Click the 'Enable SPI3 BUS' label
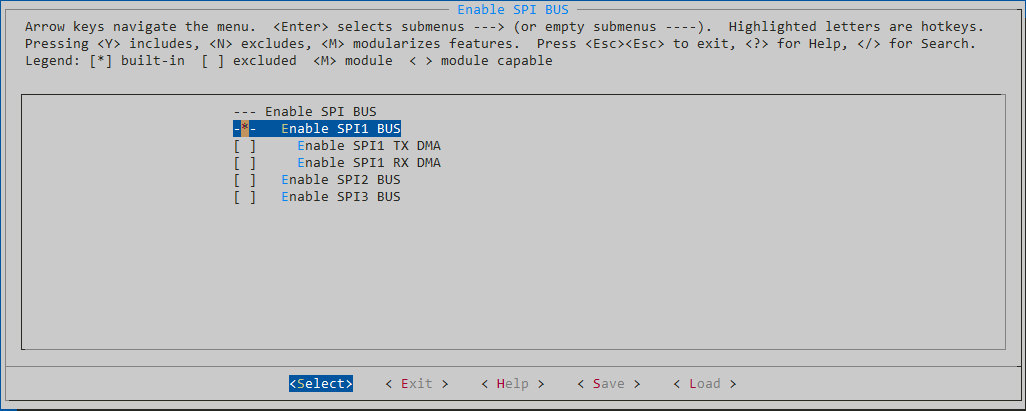This screenshot has height=411, width=1026. pyautogui.click(x=341, y=196)
